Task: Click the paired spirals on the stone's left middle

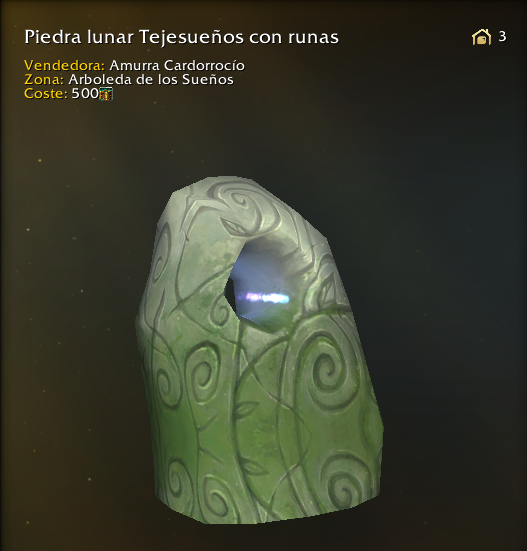Action: (x=188, y=372)
